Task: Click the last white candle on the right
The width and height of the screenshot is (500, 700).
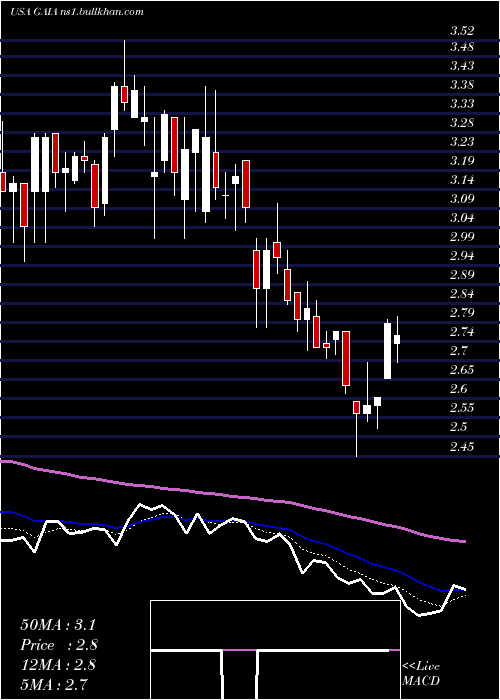Action: click(x=397, y=339)
